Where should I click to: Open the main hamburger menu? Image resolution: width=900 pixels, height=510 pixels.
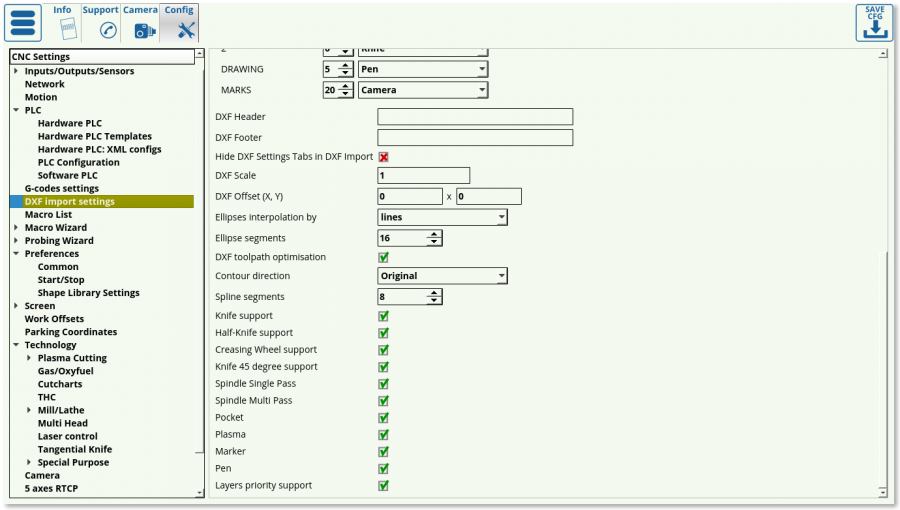point(23,23)
